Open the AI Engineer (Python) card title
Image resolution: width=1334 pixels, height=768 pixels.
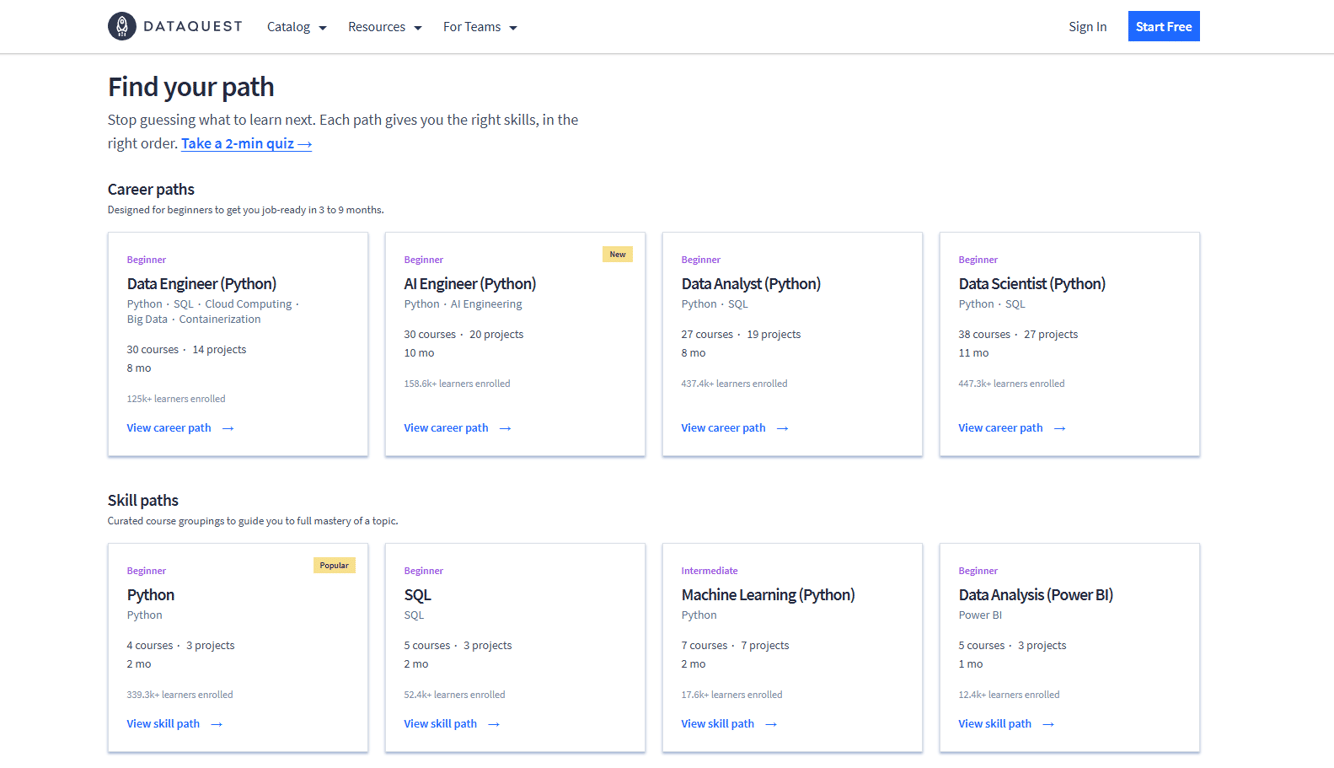[x=470, y=283]
